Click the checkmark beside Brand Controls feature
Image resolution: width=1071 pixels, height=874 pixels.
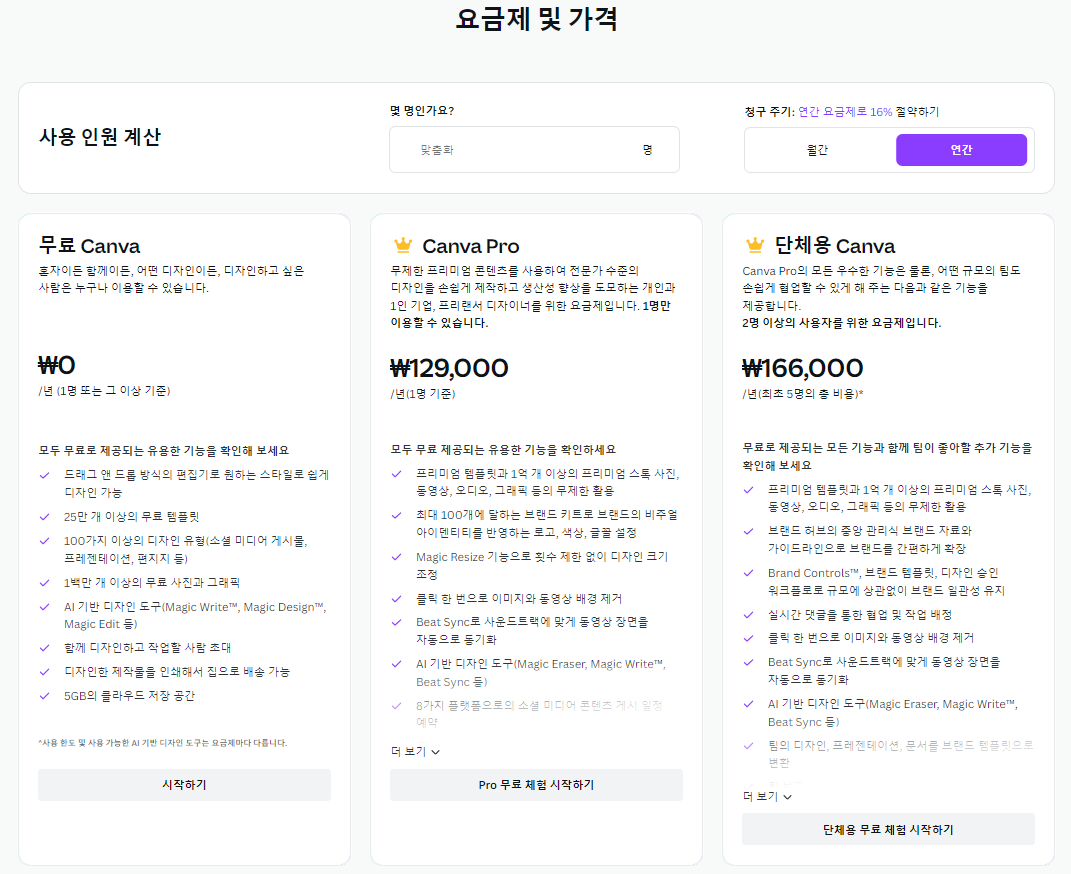(749, 573)
